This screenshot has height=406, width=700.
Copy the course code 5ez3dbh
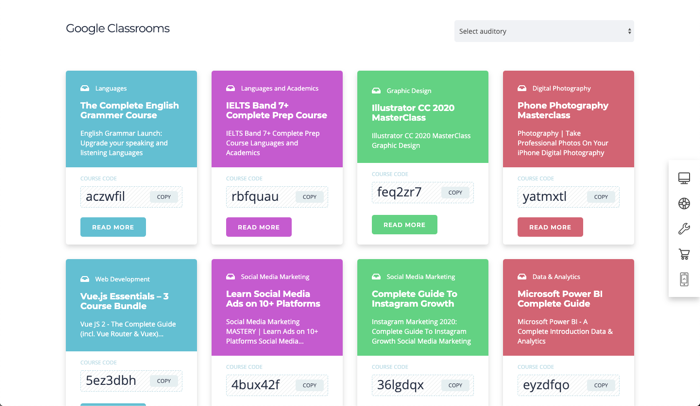tap(164, 381)
